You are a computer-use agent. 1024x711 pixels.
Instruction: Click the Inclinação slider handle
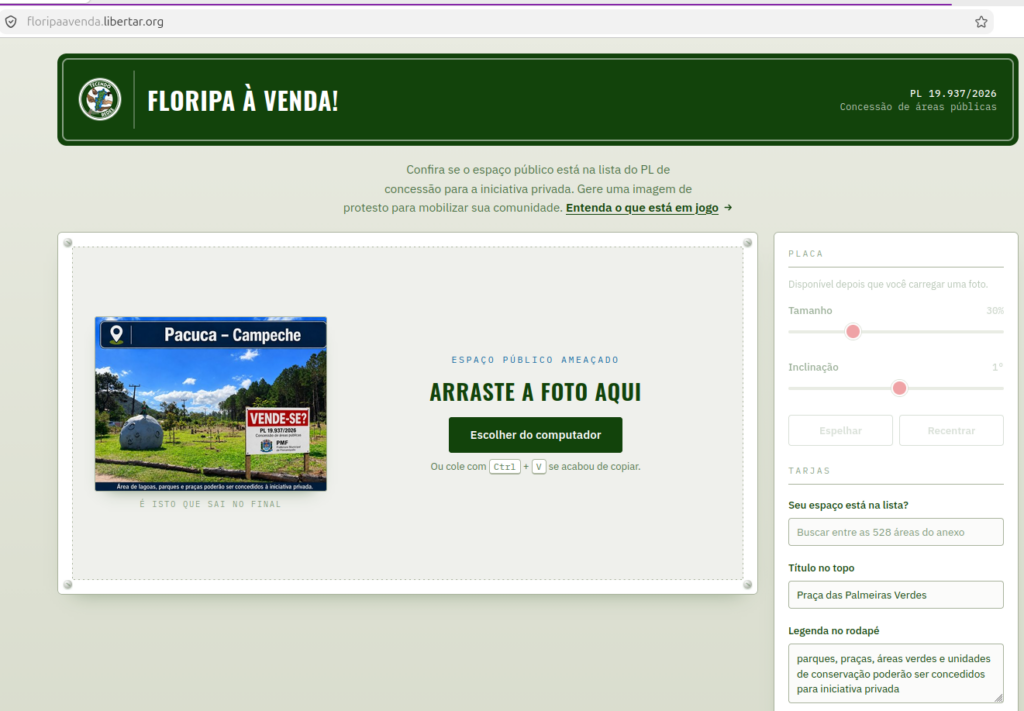pos(899,388)
